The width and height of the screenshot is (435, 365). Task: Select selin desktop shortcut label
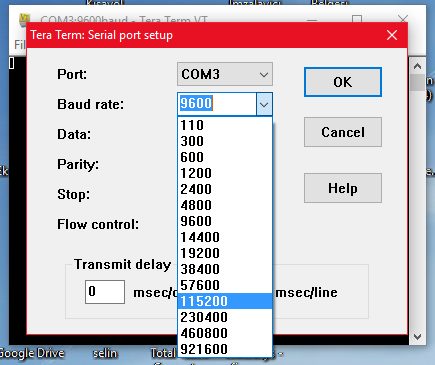pyautogui.click(x=105, y=353)
